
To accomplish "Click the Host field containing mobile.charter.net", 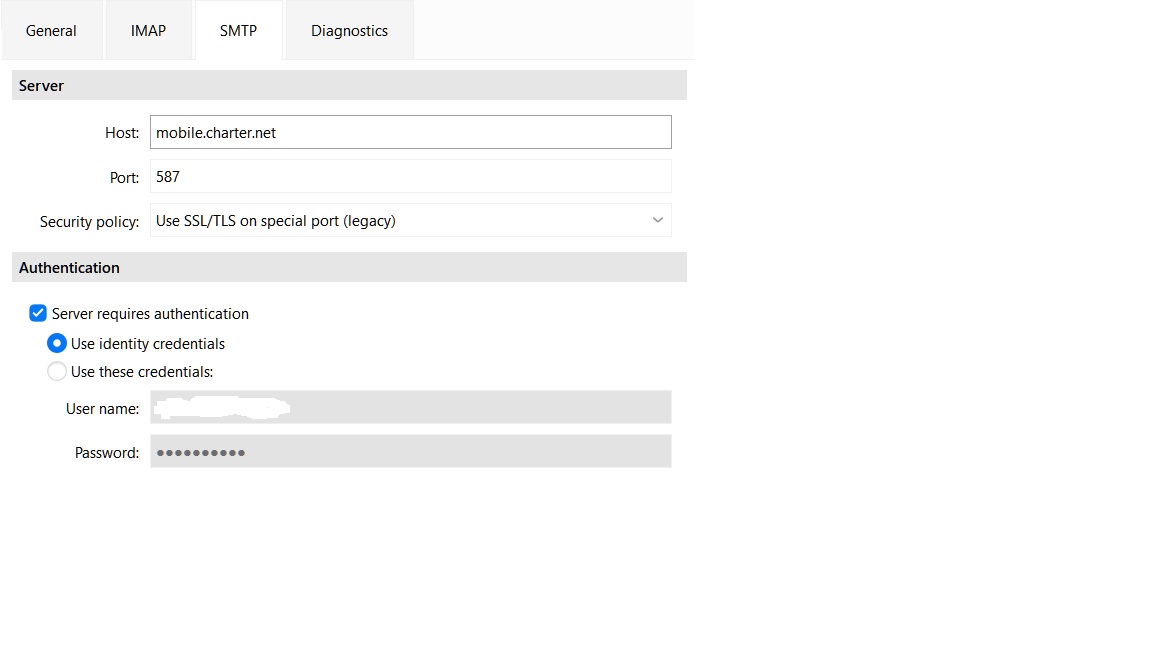I will point(411,132).
